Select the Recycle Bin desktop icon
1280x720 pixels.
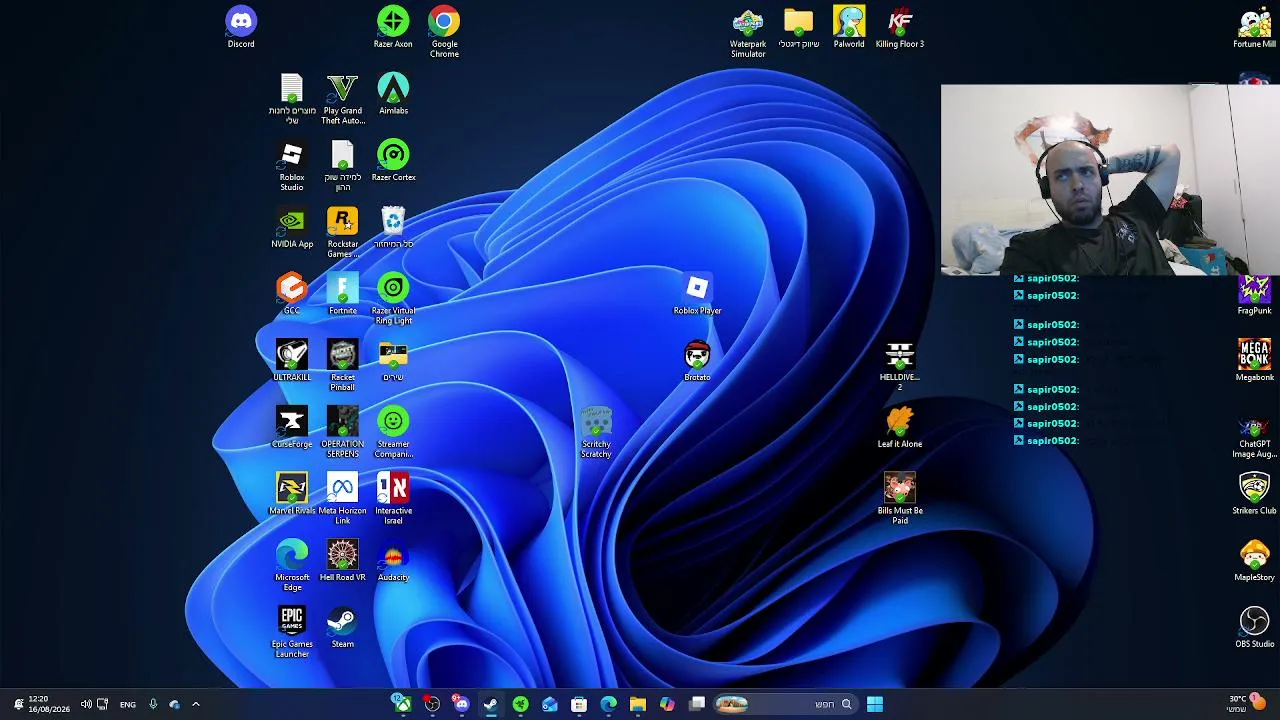[393, 228]
